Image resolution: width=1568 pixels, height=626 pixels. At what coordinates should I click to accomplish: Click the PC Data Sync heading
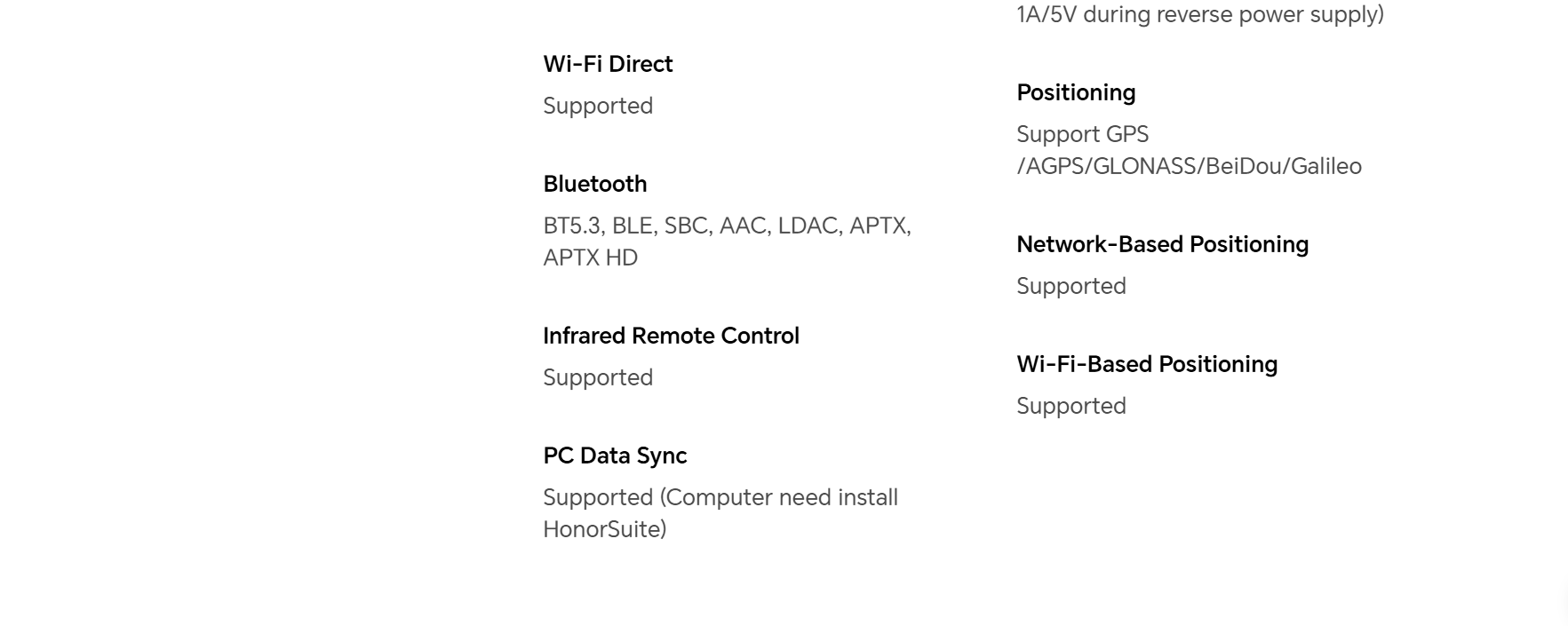[615, 456]
